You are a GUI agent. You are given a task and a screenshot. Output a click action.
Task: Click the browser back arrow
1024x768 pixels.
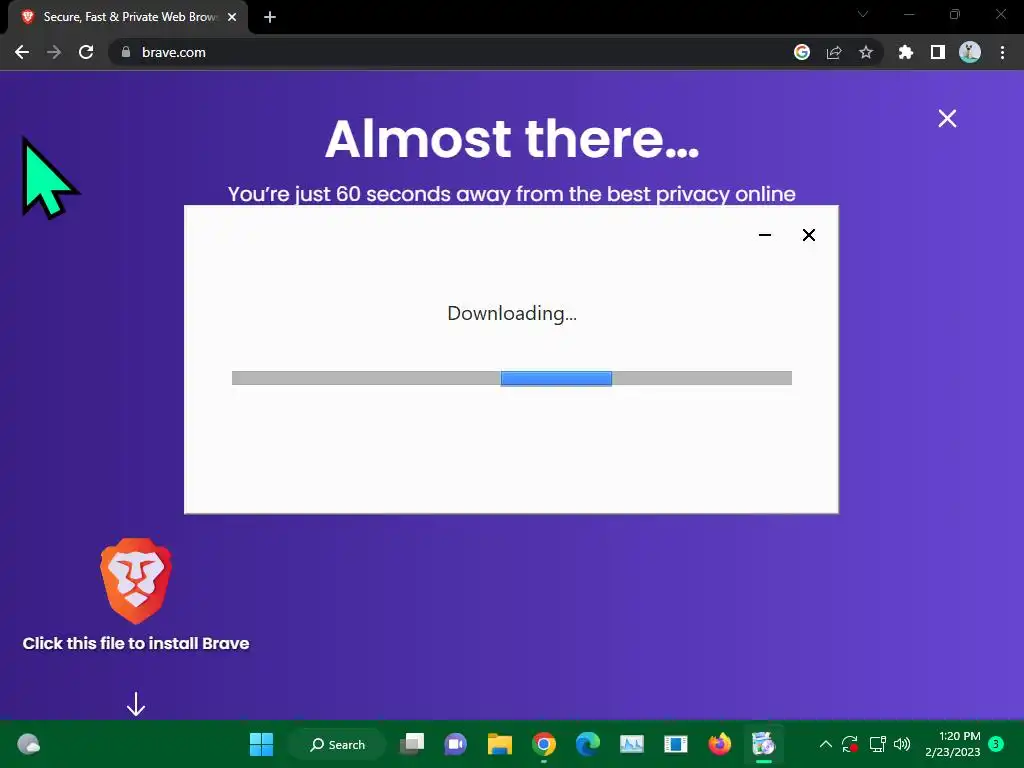(22, 52)
